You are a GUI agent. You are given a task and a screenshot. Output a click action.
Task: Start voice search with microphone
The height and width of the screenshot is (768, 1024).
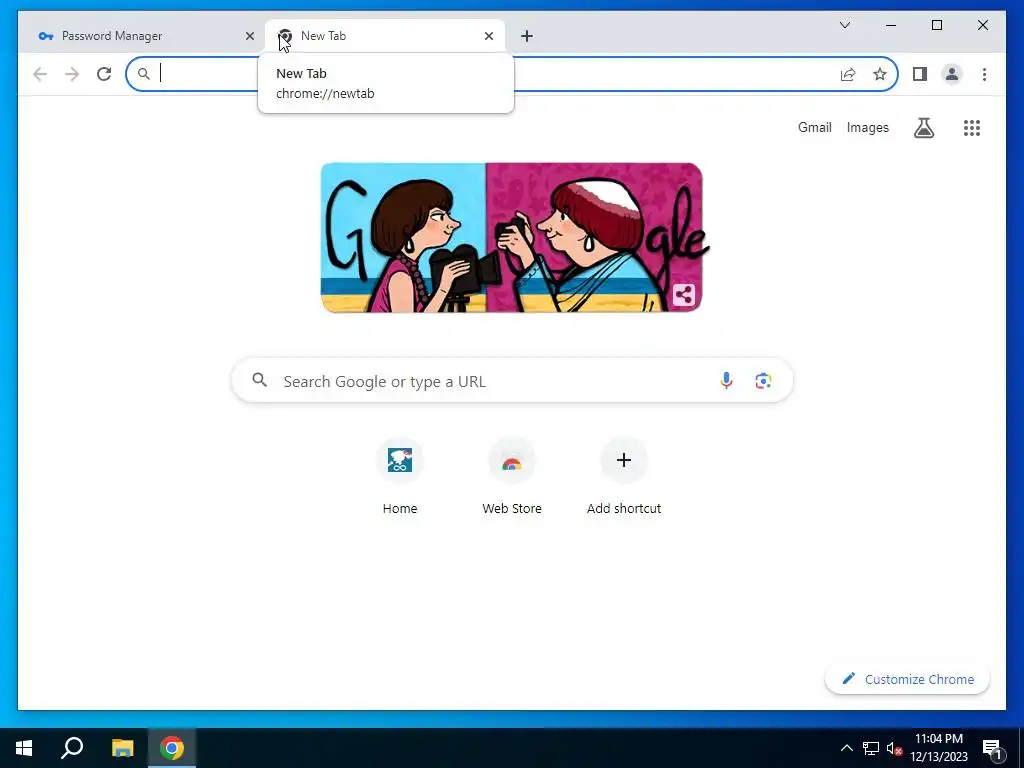[726, 381]
